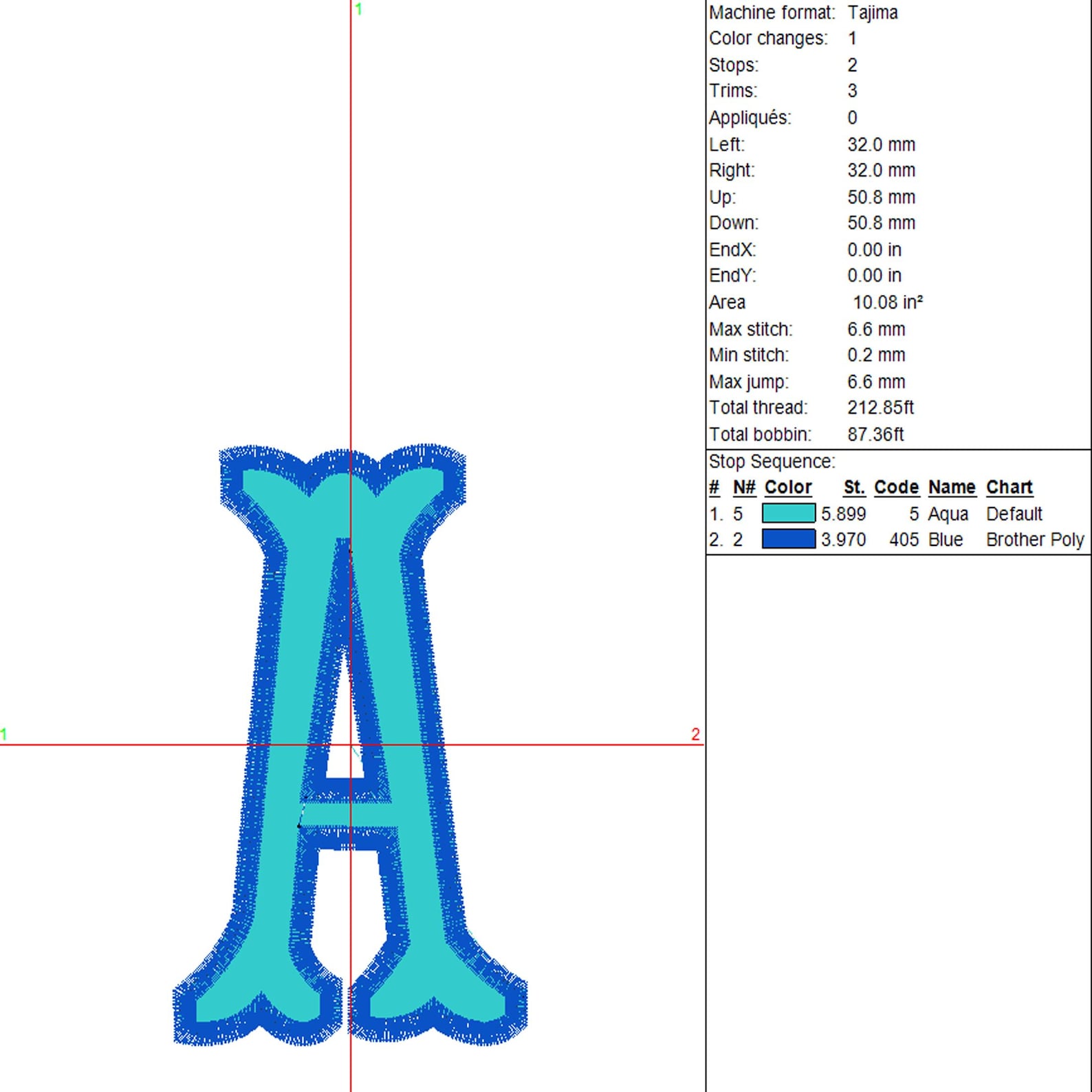Click the N# column header

click(744, 488)
